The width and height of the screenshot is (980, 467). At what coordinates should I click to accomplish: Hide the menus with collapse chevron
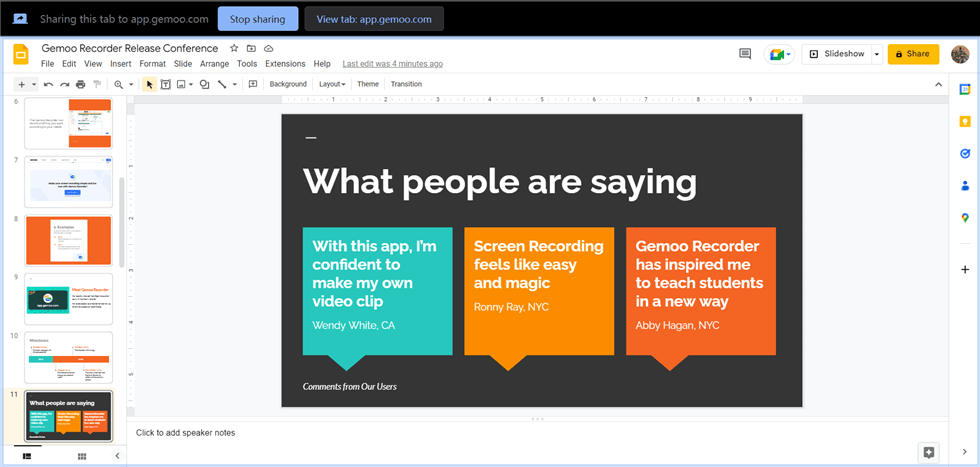[x=938, y=84]
